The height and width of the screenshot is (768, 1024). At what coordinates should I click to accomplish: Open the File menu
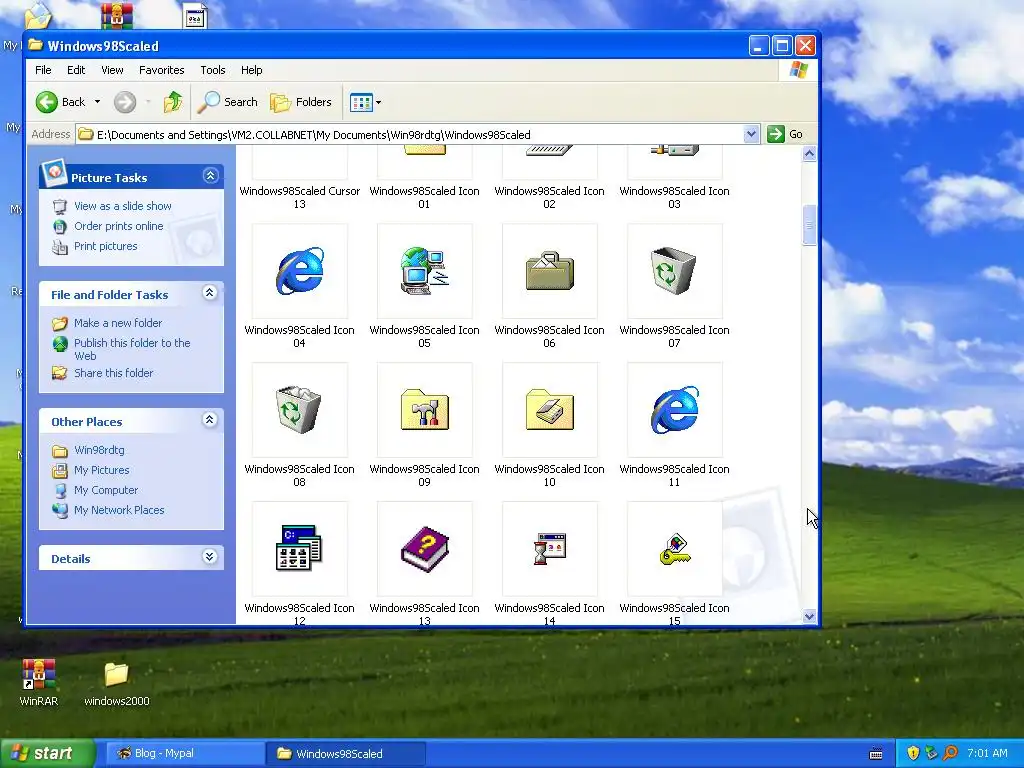43,70
